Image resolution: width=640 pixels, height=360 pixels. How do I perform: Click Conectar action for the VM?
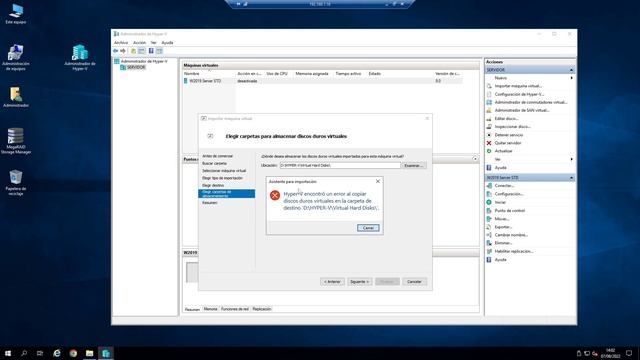(x=504, y=186)
